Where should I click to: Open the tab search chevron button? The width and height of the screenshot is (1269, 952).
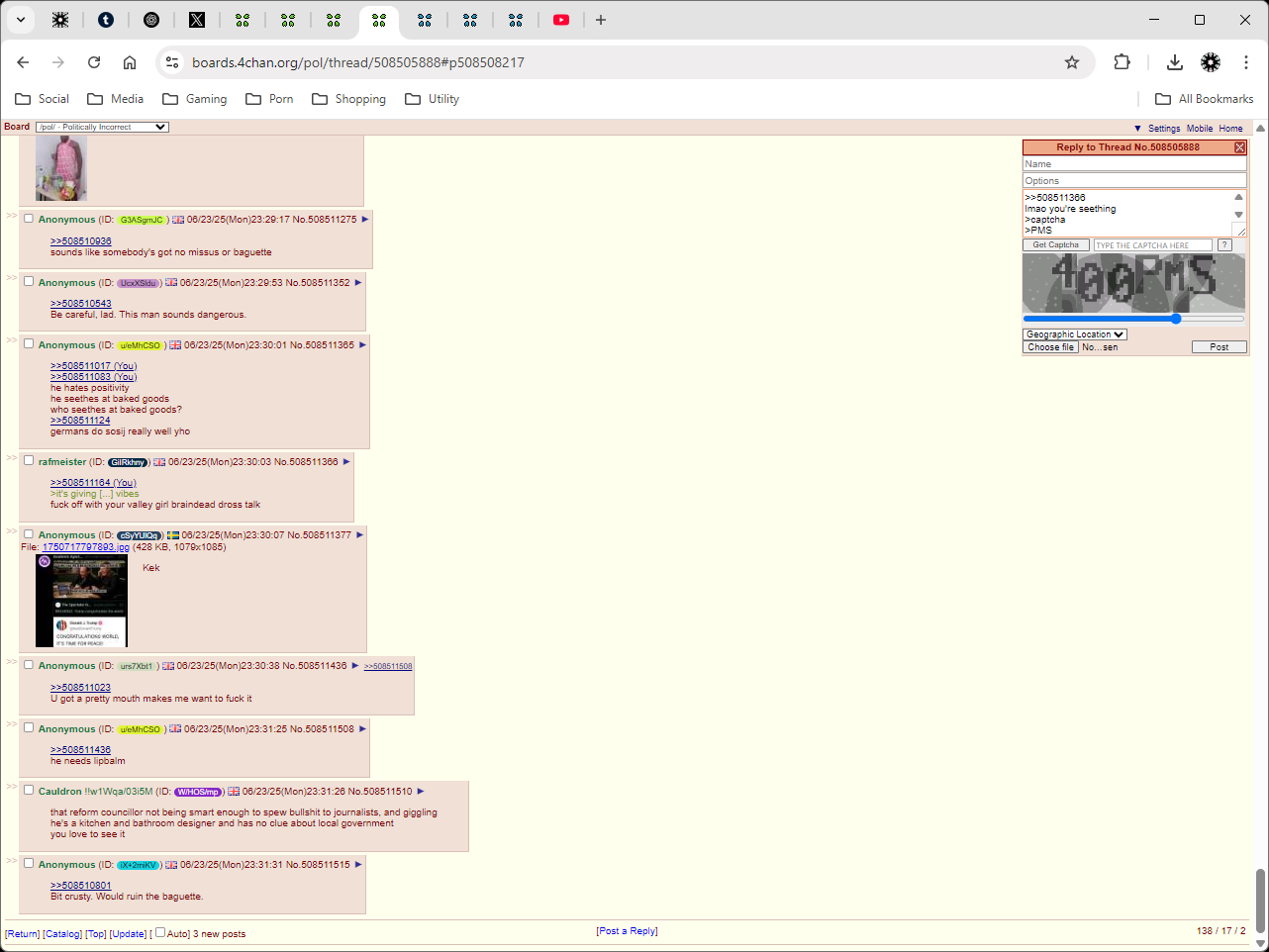pyautogui.click(x=21, y=20)
